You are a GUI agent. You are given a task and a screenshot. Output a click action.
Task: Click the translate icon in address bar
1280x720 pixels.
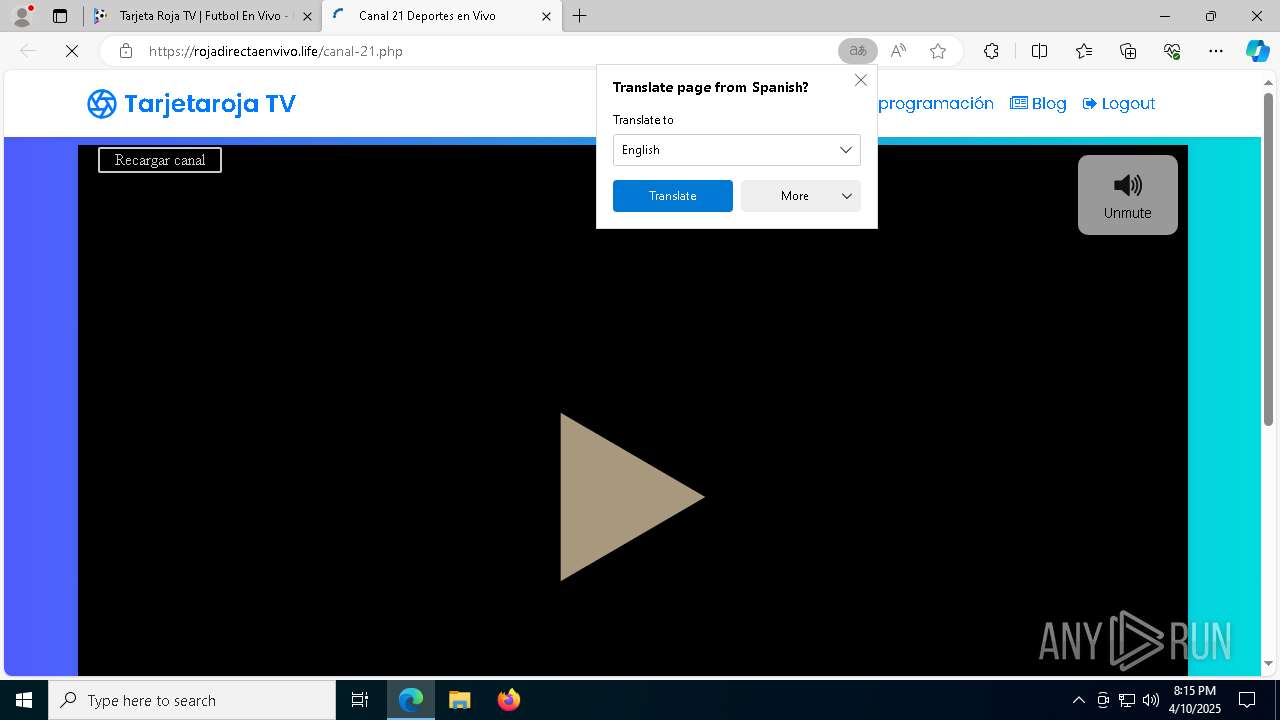pos(858,51)
